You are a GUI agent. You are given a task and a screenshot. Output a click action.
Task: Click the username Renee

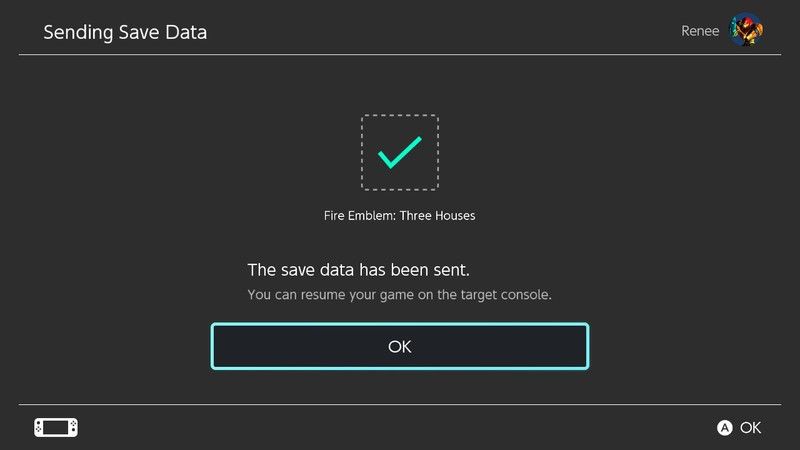pos(700,31)
